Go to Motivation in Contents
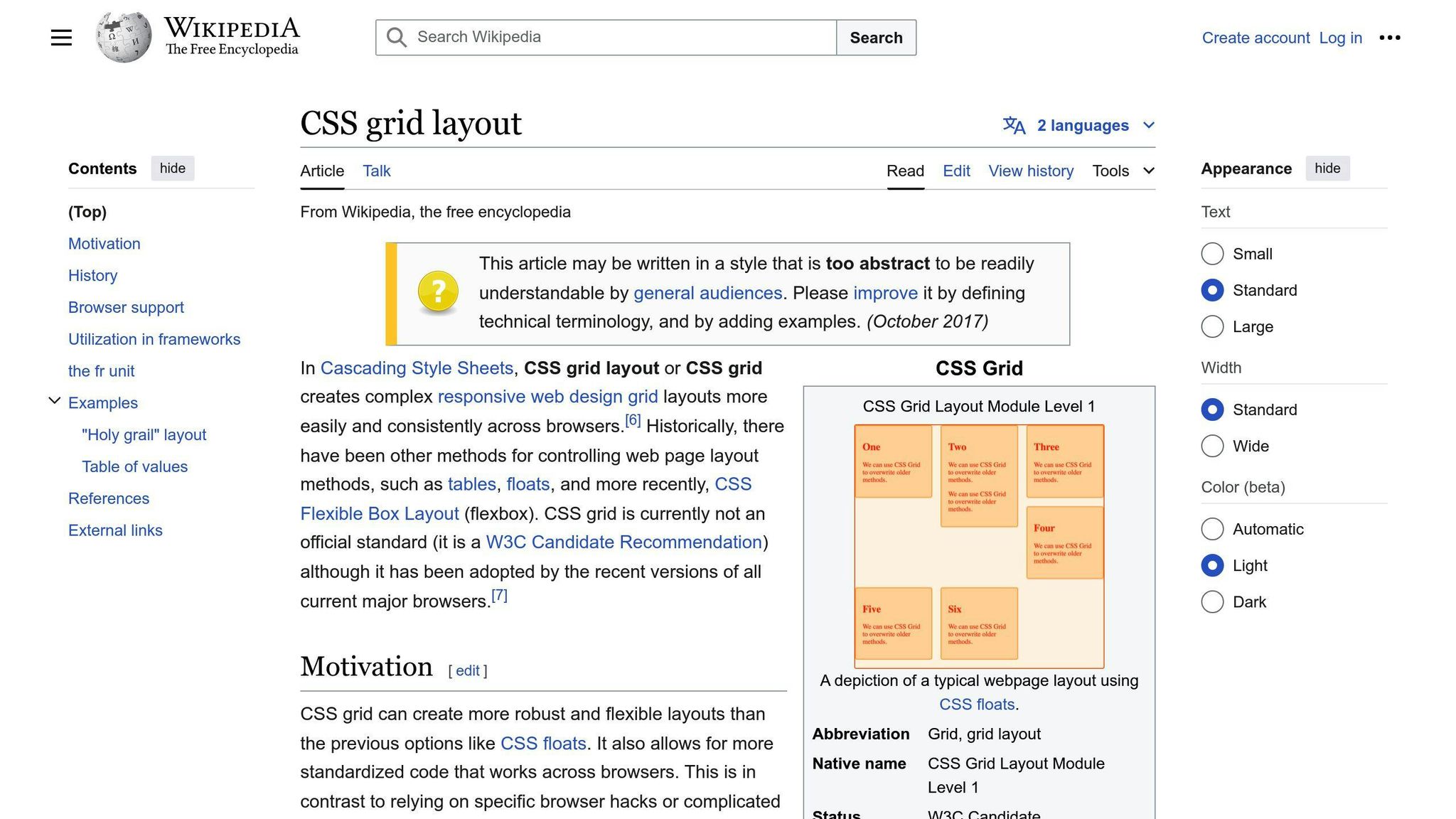The height and width of the screenshot is (819, 1456). coord(105,244)
